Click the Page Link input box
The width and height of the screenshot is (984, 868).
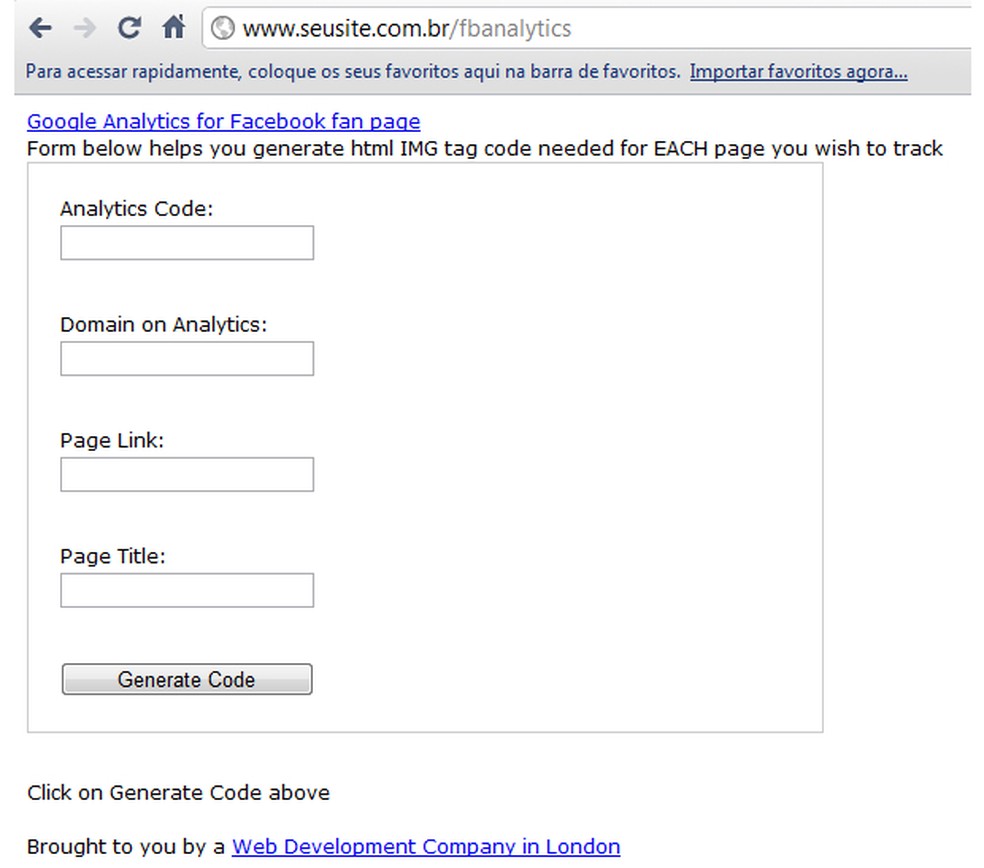(x=186, y=474)
